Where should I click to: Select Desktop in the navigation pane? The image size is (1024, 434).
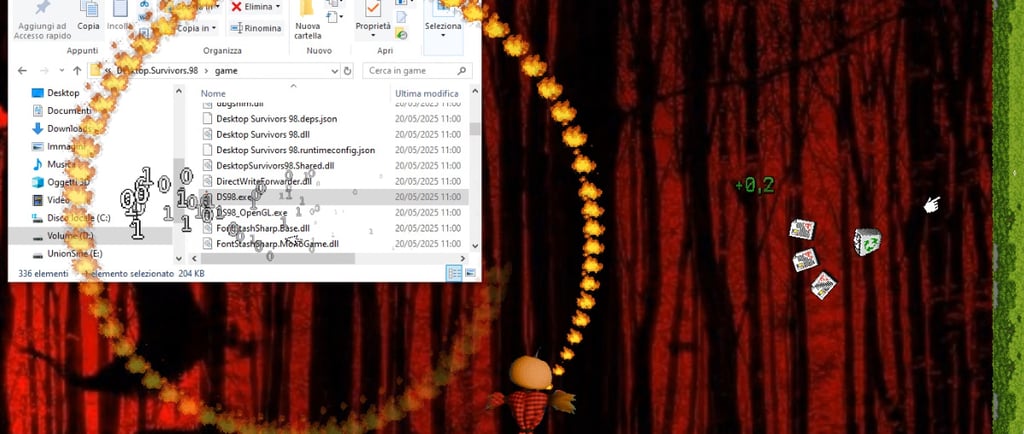point(63,93)
